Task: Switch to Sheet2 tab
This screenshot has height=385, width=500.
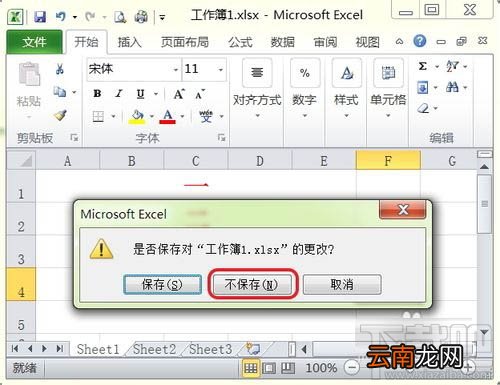Action: (x=154, y=349)
